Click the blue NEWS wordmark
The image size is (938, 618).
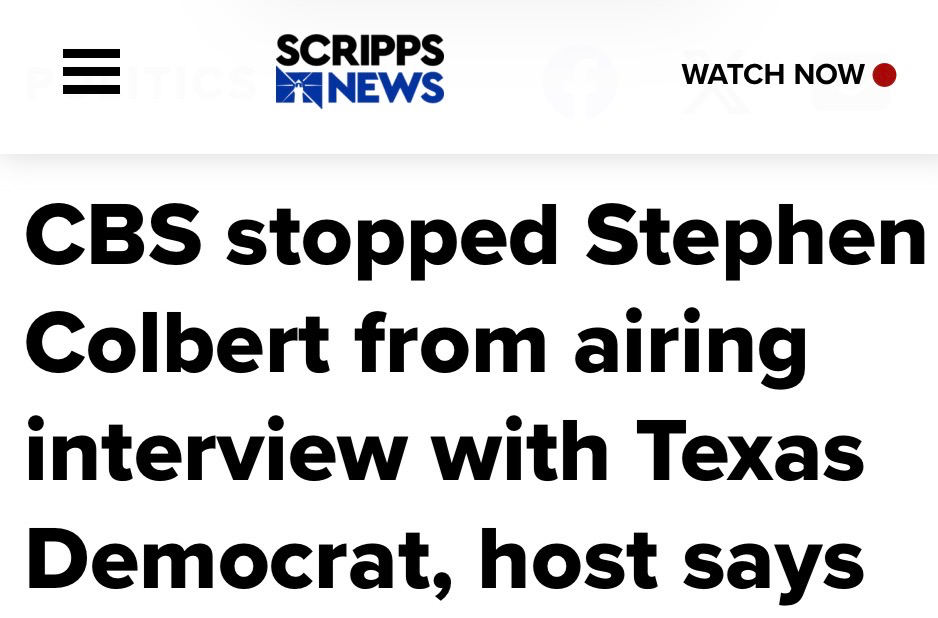[386, 88]
